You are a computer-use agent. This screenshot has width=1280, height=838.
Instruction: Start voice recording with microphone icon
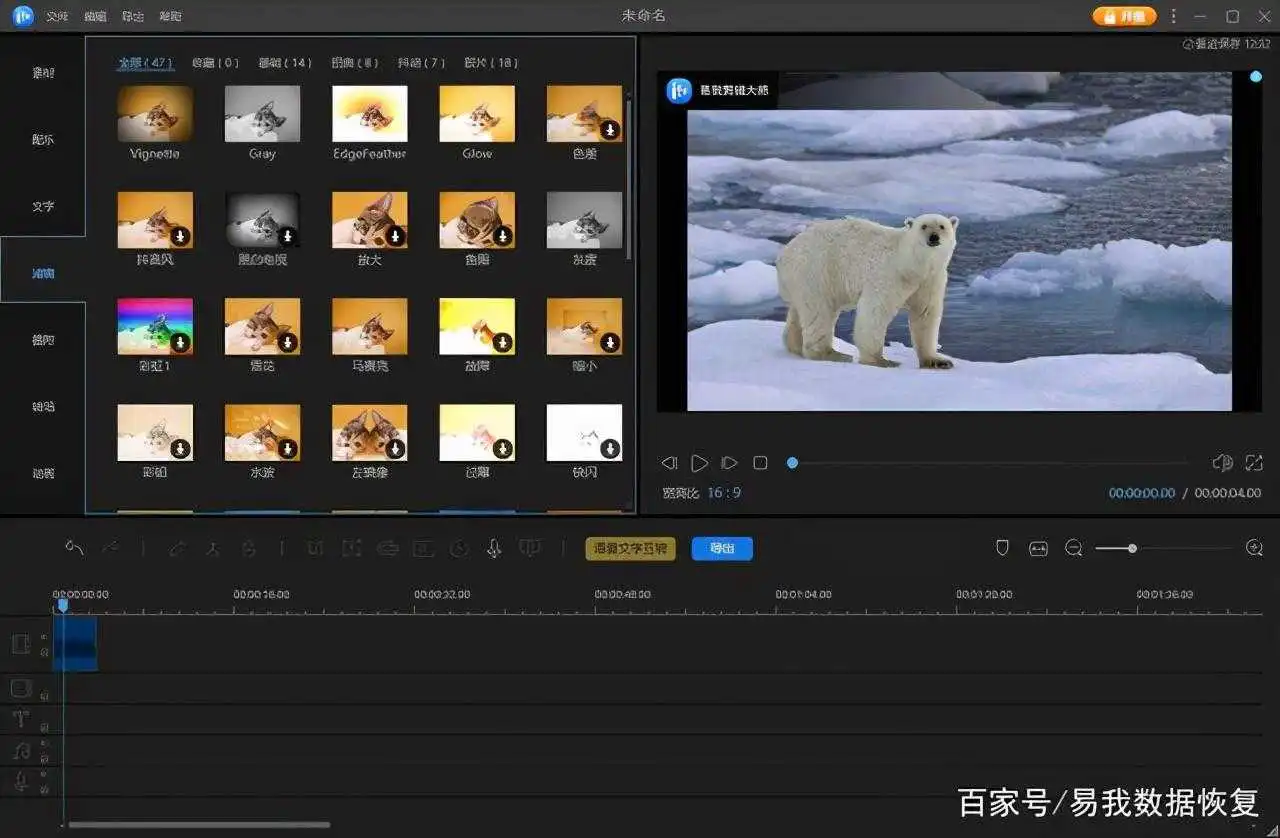(494, 548)
